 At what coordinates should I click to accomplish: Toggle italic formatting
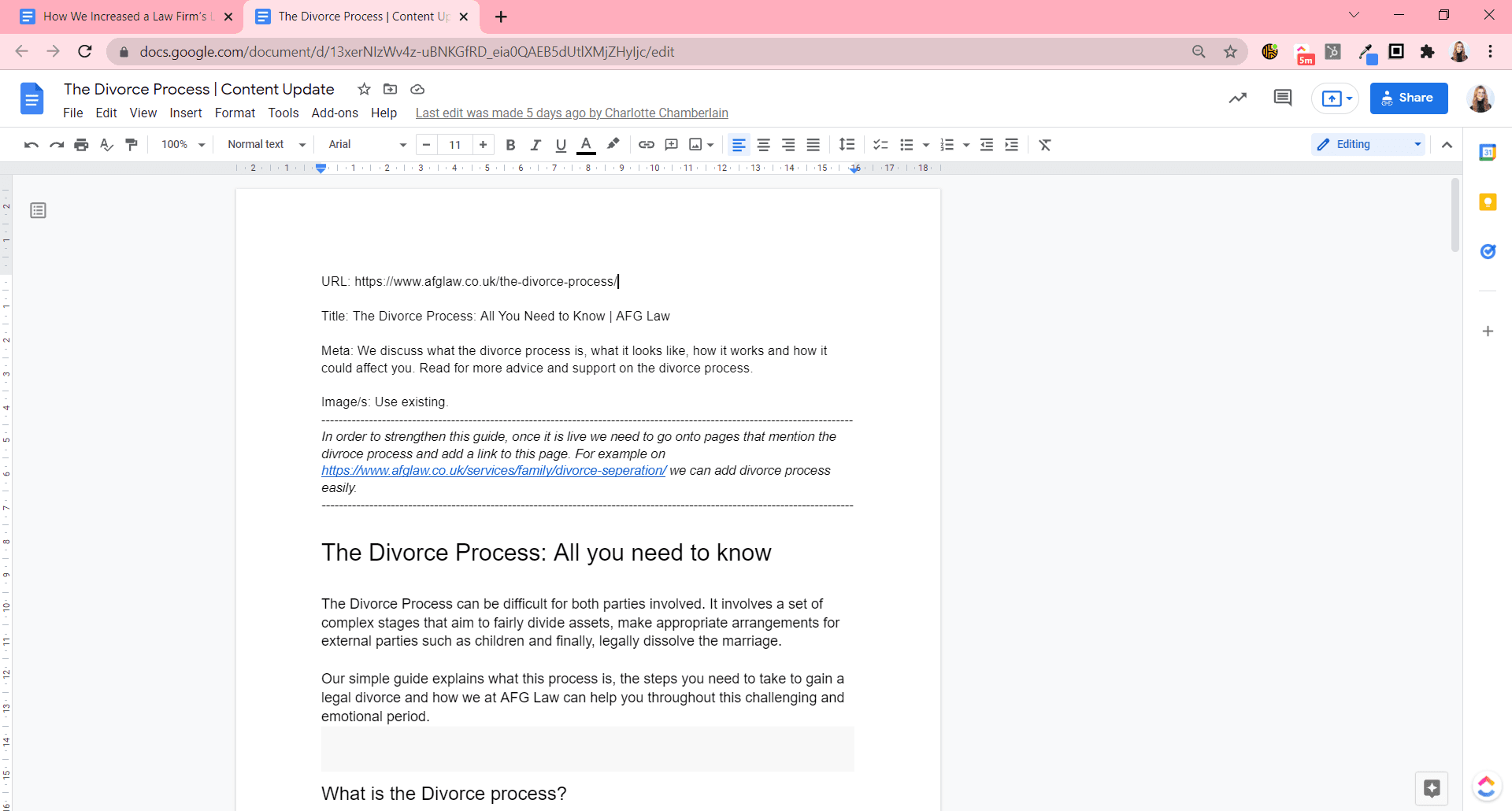535,145
